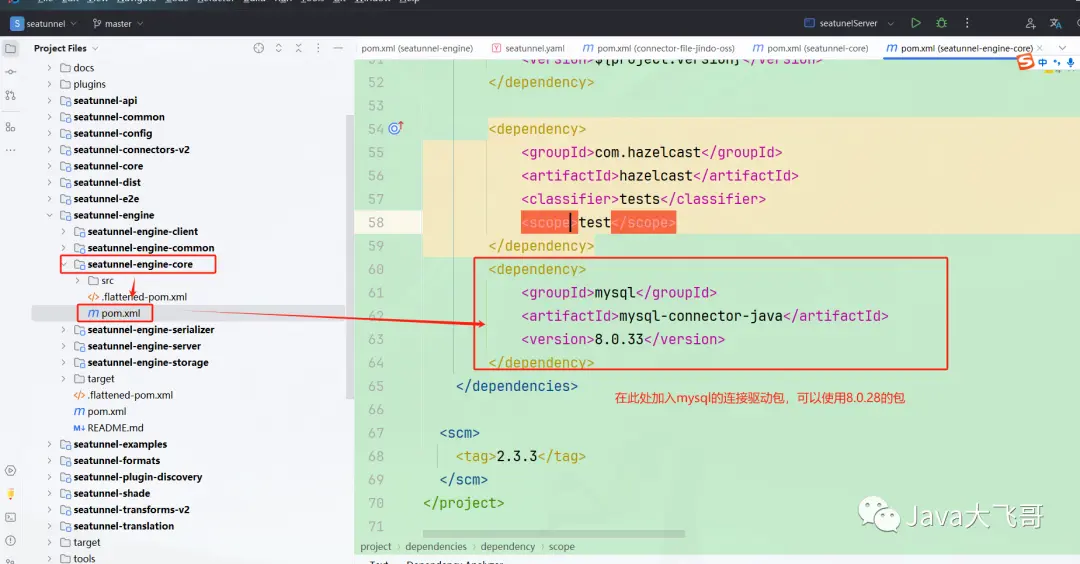The image size is (1080, 564).
Task: Click the hazelcast groupId line 55
Action: [652, 152]
